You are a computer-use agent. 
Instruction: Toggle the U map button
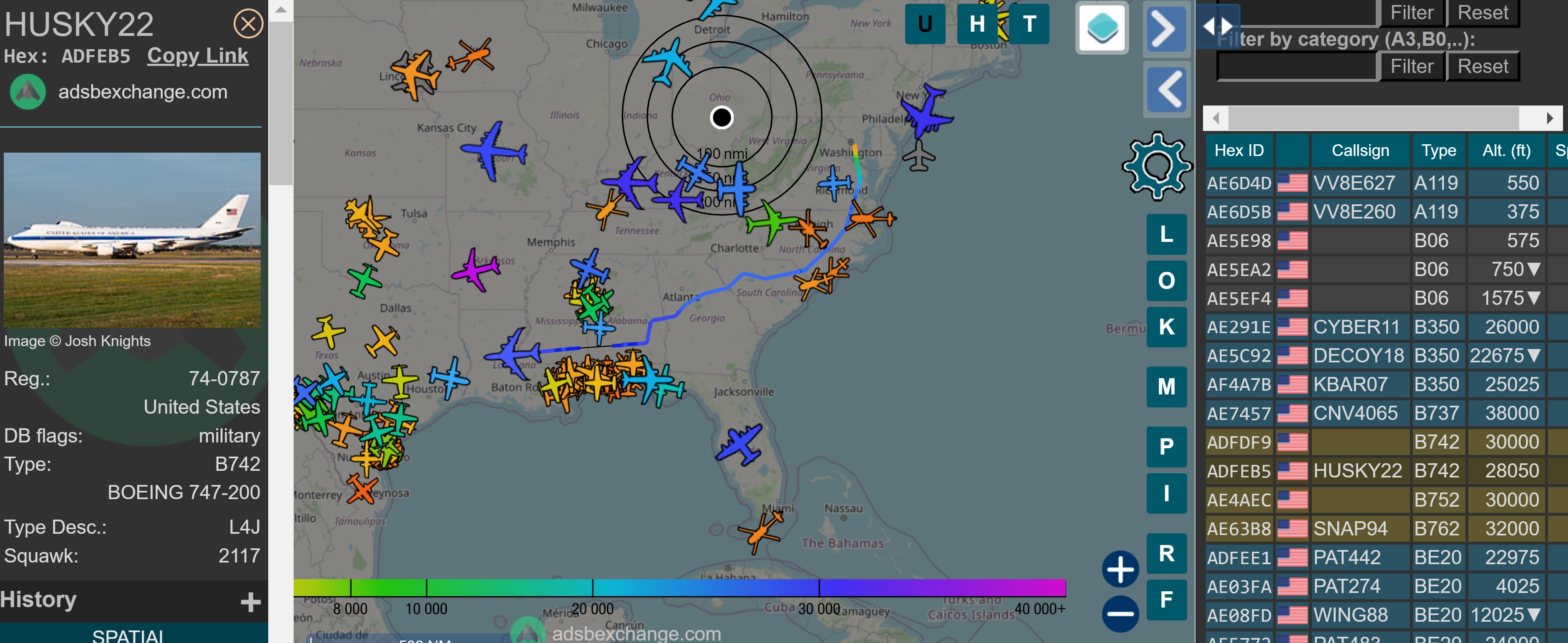coord(925,24)
